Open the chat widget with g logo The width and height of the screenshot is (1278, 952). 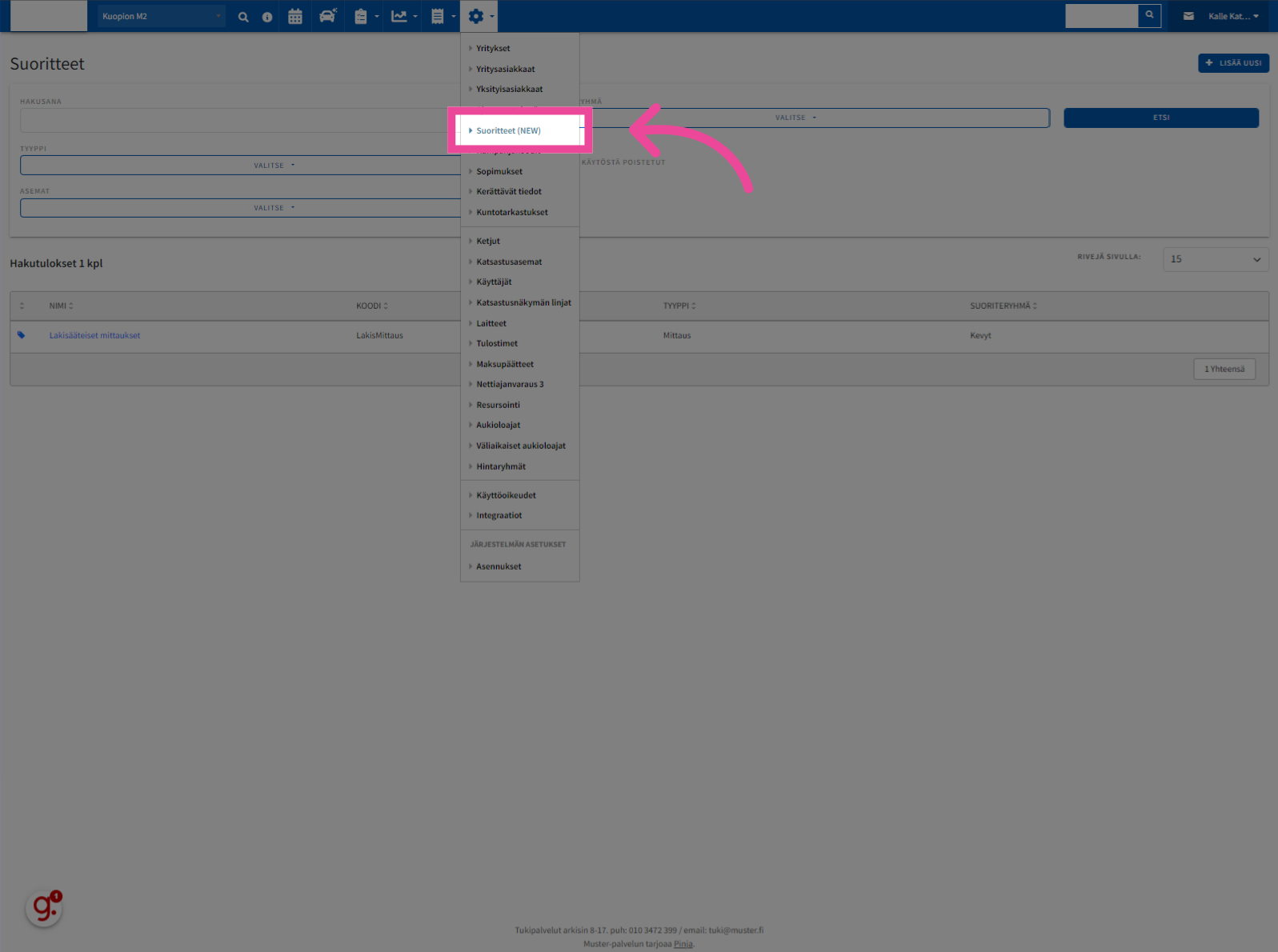pyautogui.click(x=44, y=908)
